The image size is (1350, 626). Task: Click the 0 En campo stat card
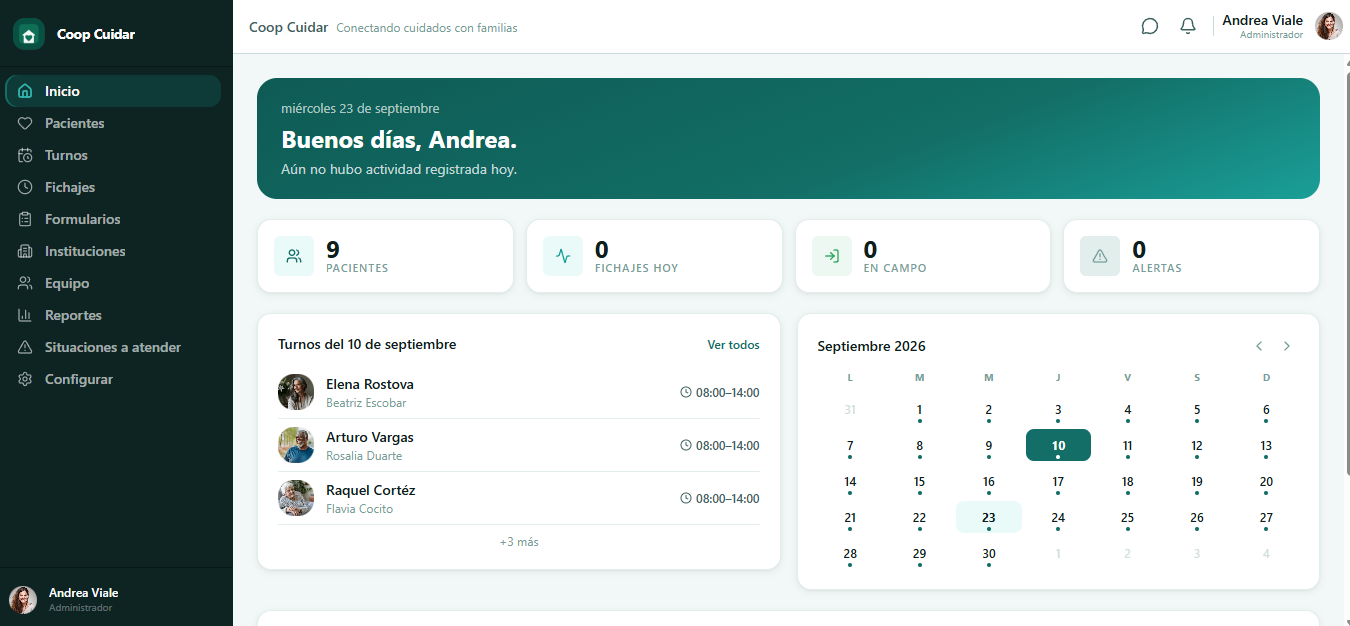pos(923,256)
